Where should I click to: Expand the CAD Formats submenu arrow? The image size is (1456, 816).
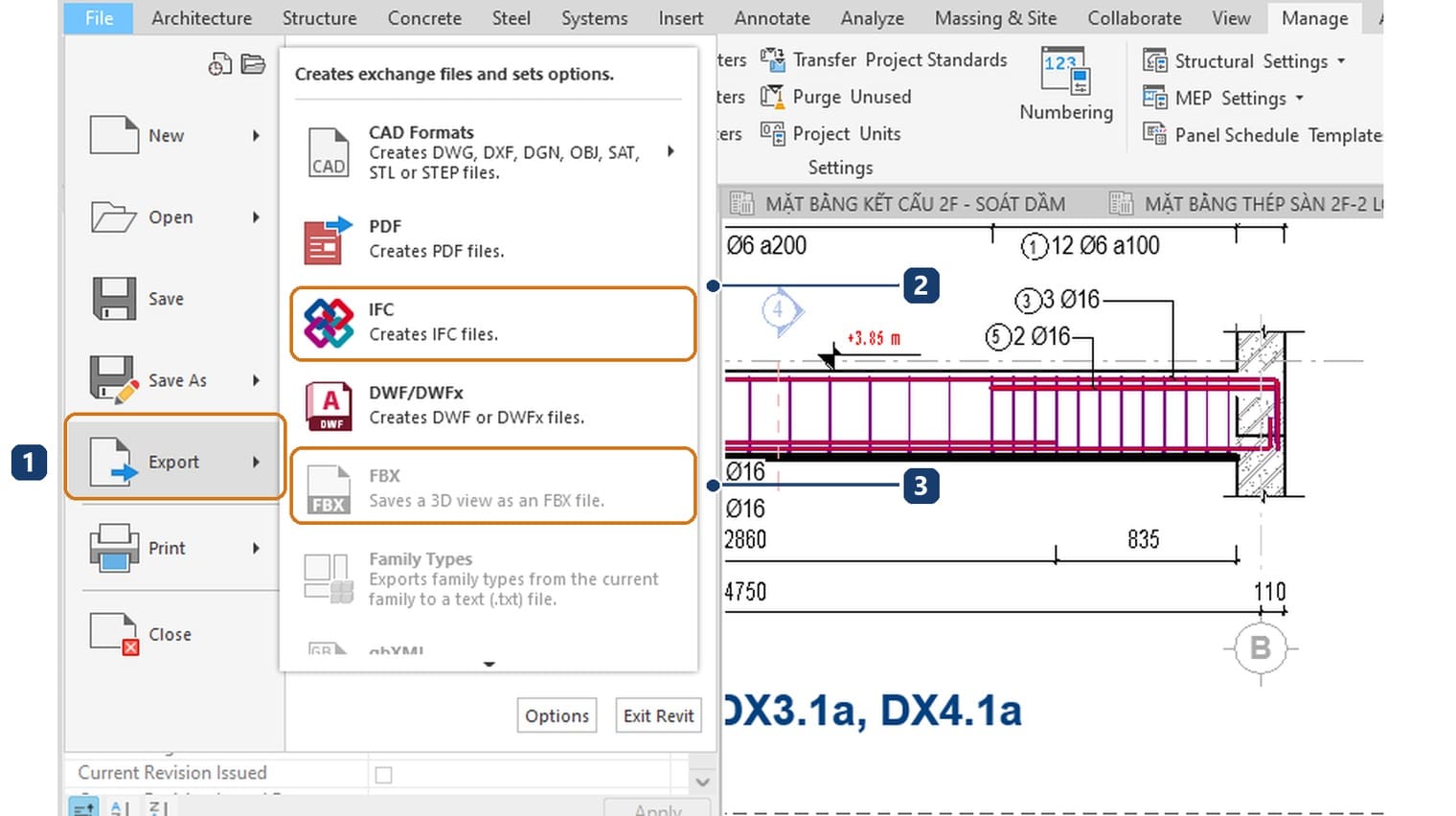click(x=671, y=151)
